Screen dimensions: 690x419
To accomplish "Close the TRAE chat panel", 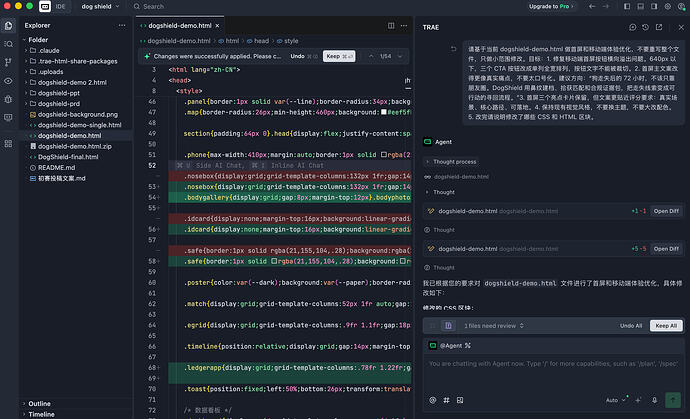I will click(x=681, y=27).
